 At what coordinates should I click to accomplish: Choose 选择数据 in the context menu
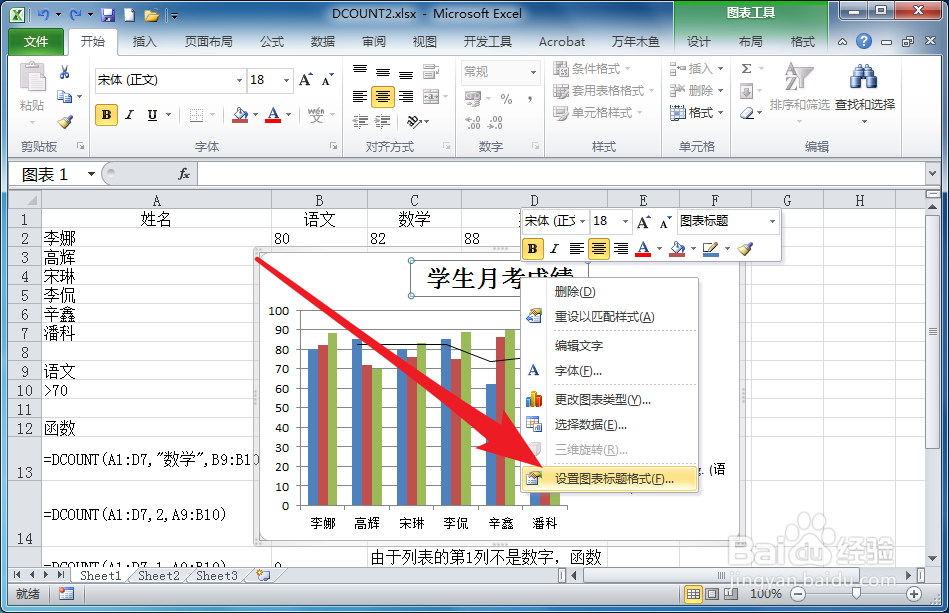point(609,425)
